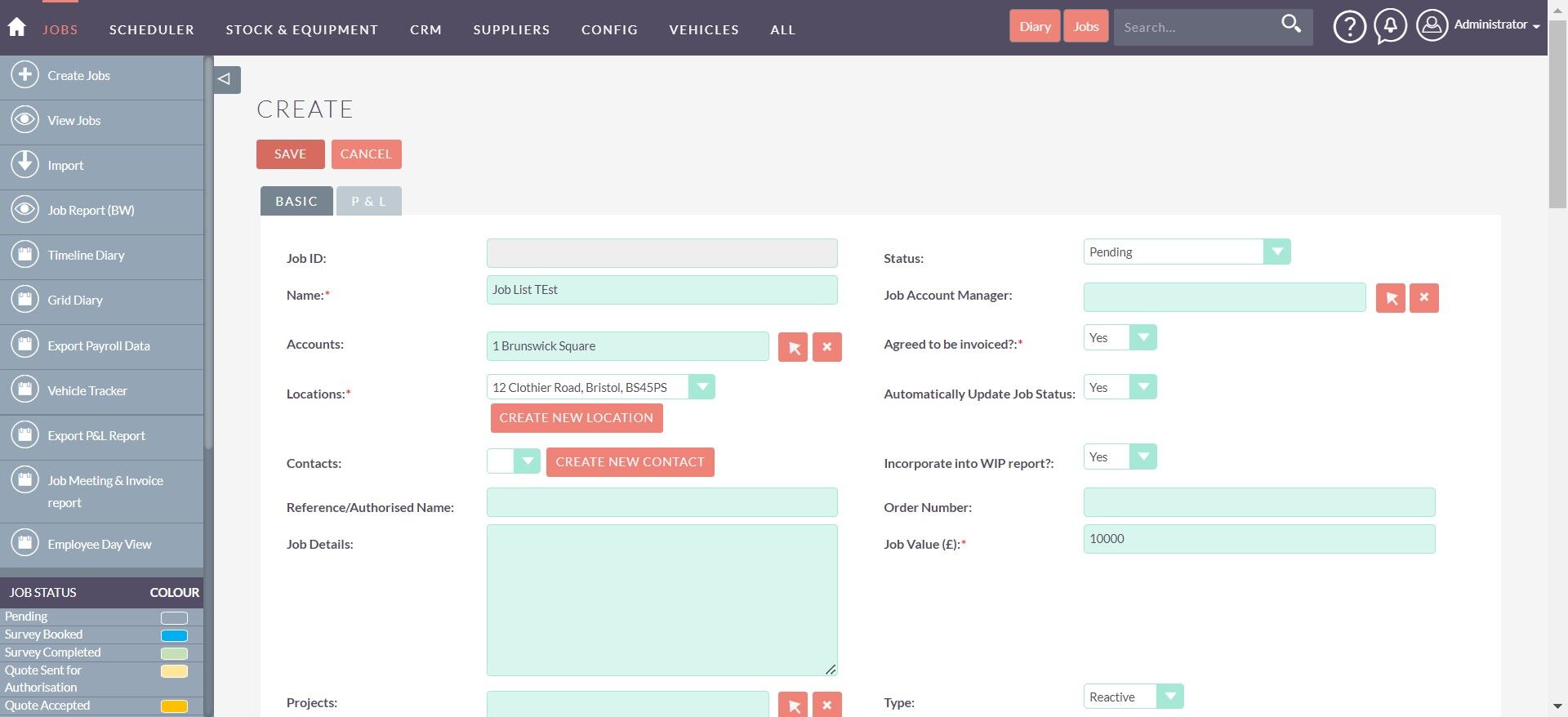
Task: Click the icon beside Employee Day View
Action: click(x=25, y=543)
